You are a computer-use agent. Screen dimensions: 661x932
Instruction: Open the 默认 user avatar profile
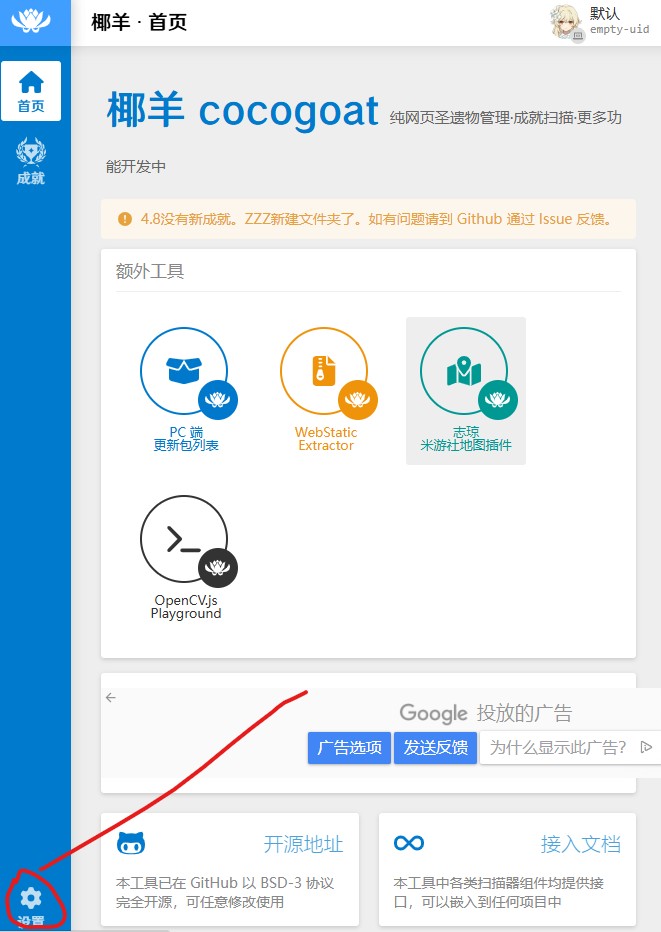[567, 23]
